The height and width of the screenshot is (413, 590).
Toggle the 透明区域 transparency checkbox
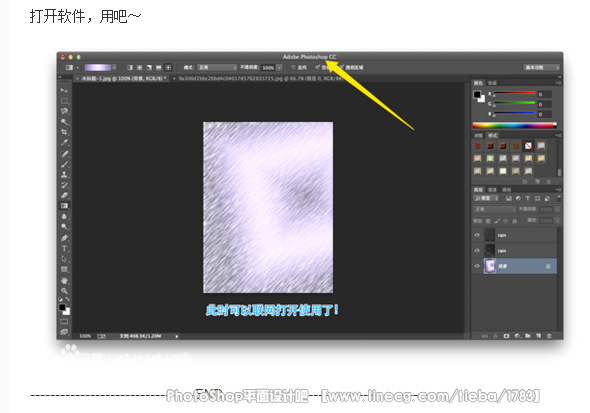pos(342,67)
